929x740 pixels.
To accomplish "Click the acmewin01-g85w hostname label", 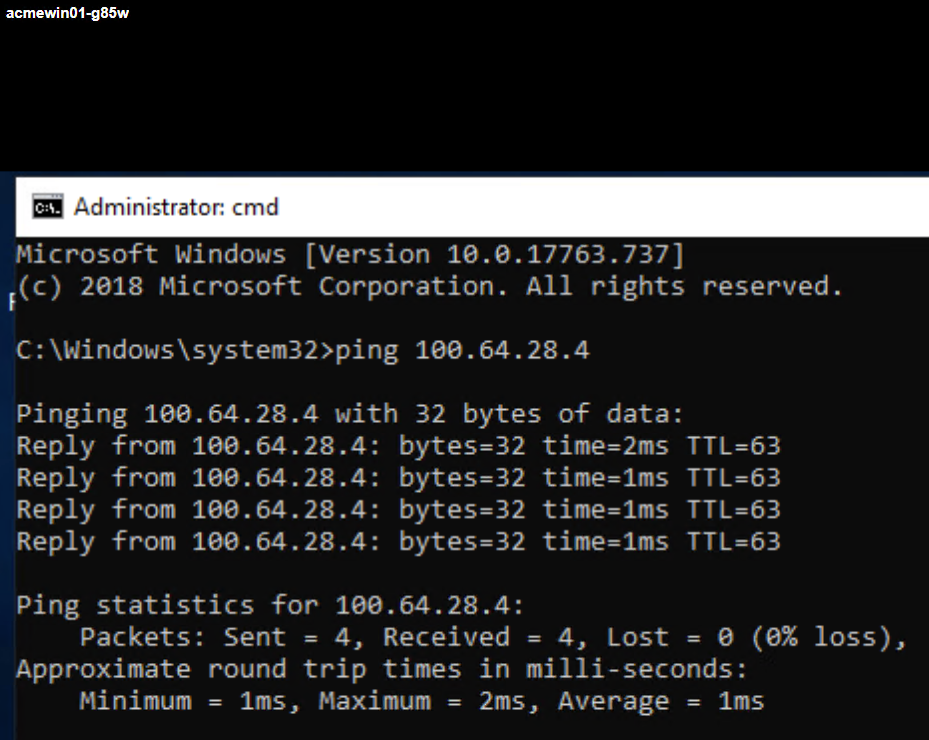I will [67, 13].
